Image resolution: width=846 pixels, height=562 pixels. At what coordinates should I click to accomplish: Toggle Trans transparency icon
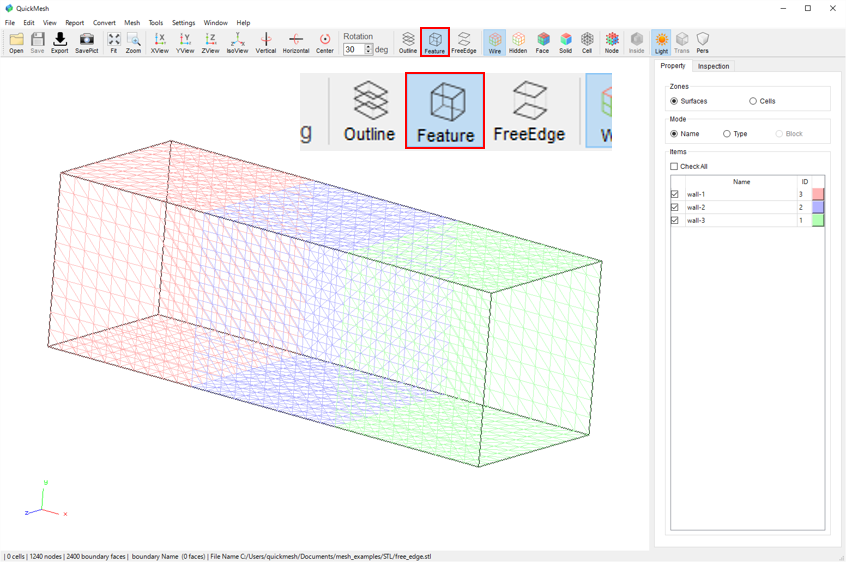(x=682, y=43)
